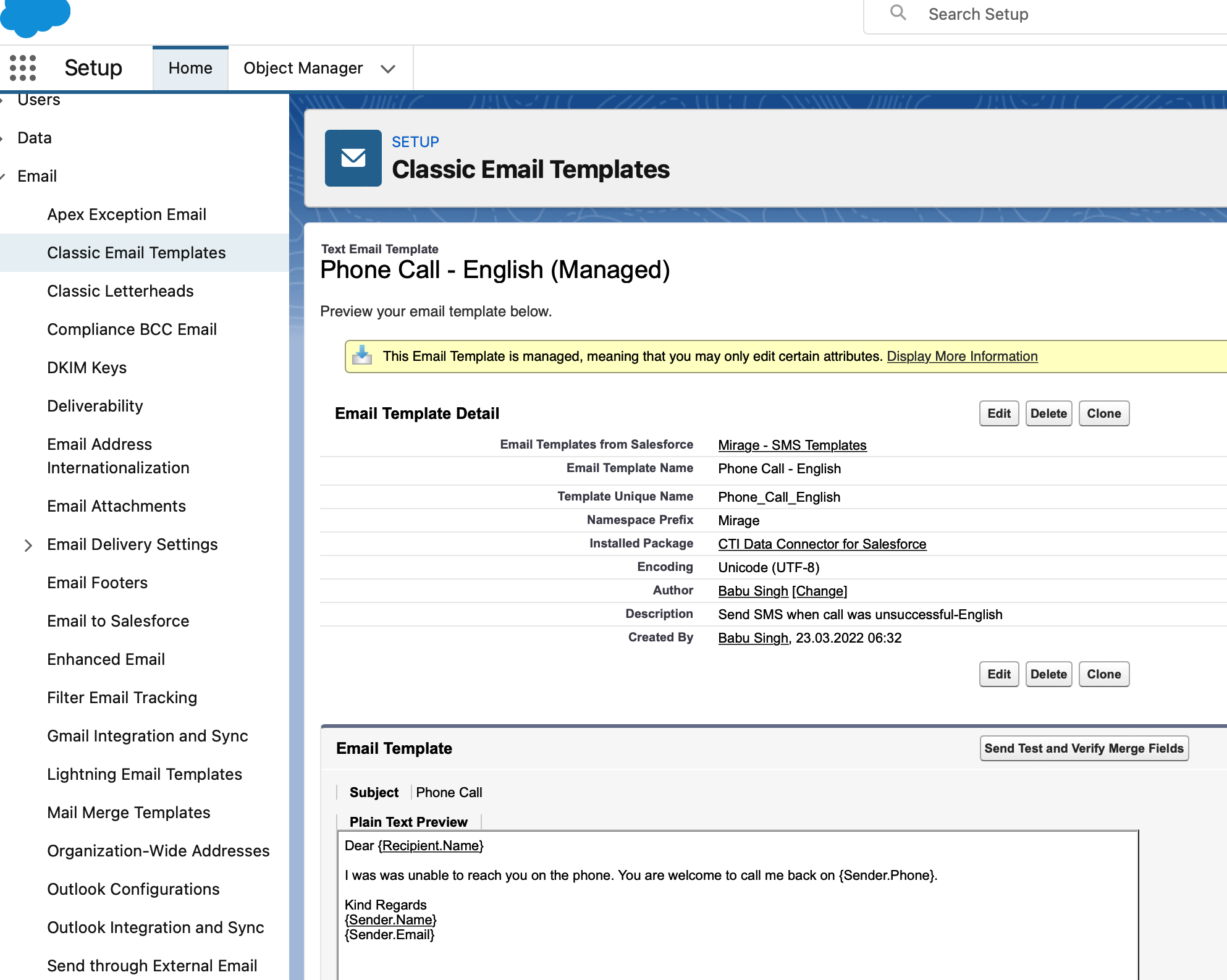Open the Object Manager tab

point(303,68)
